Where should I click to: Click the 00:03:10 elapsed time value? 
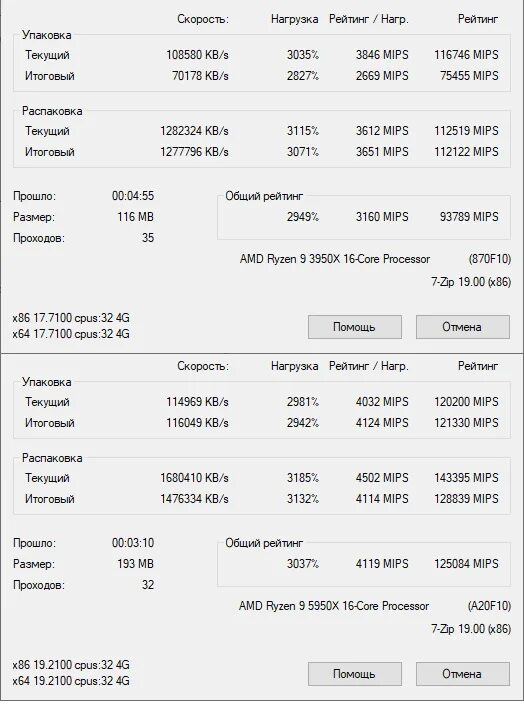click(133, 543)
